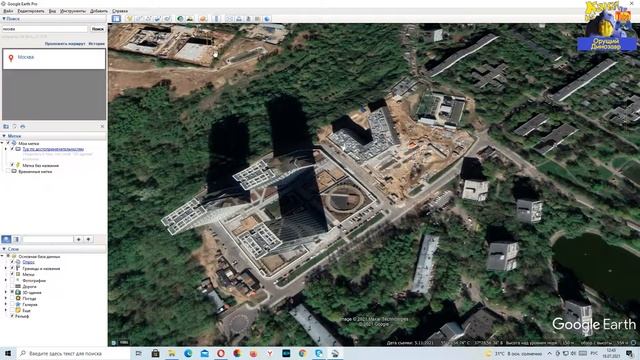Toggle Мои метки checkbox

8,143
